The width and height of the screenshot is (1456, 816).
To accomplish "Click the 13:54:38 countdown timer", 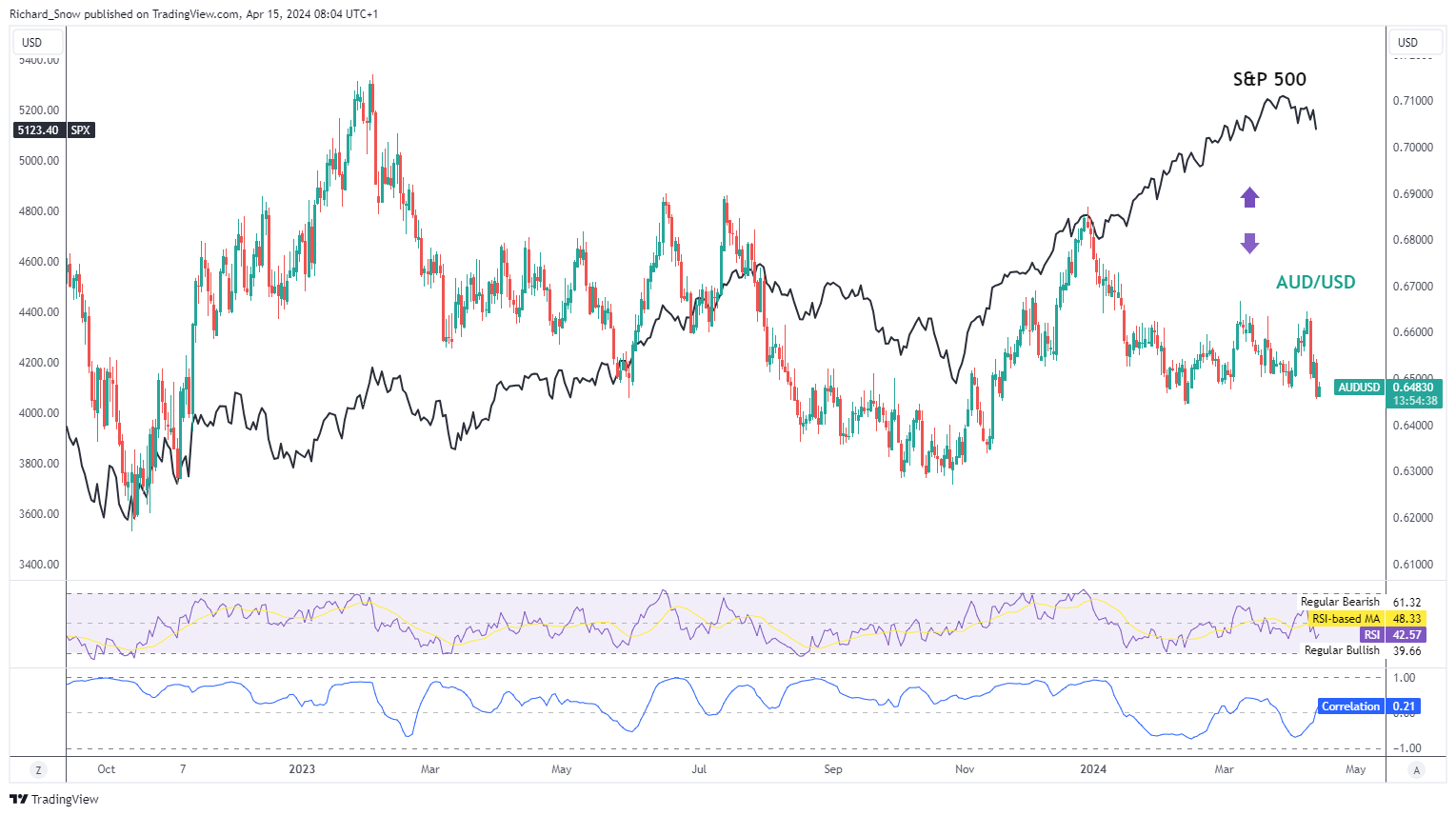I will (1414, 401).
